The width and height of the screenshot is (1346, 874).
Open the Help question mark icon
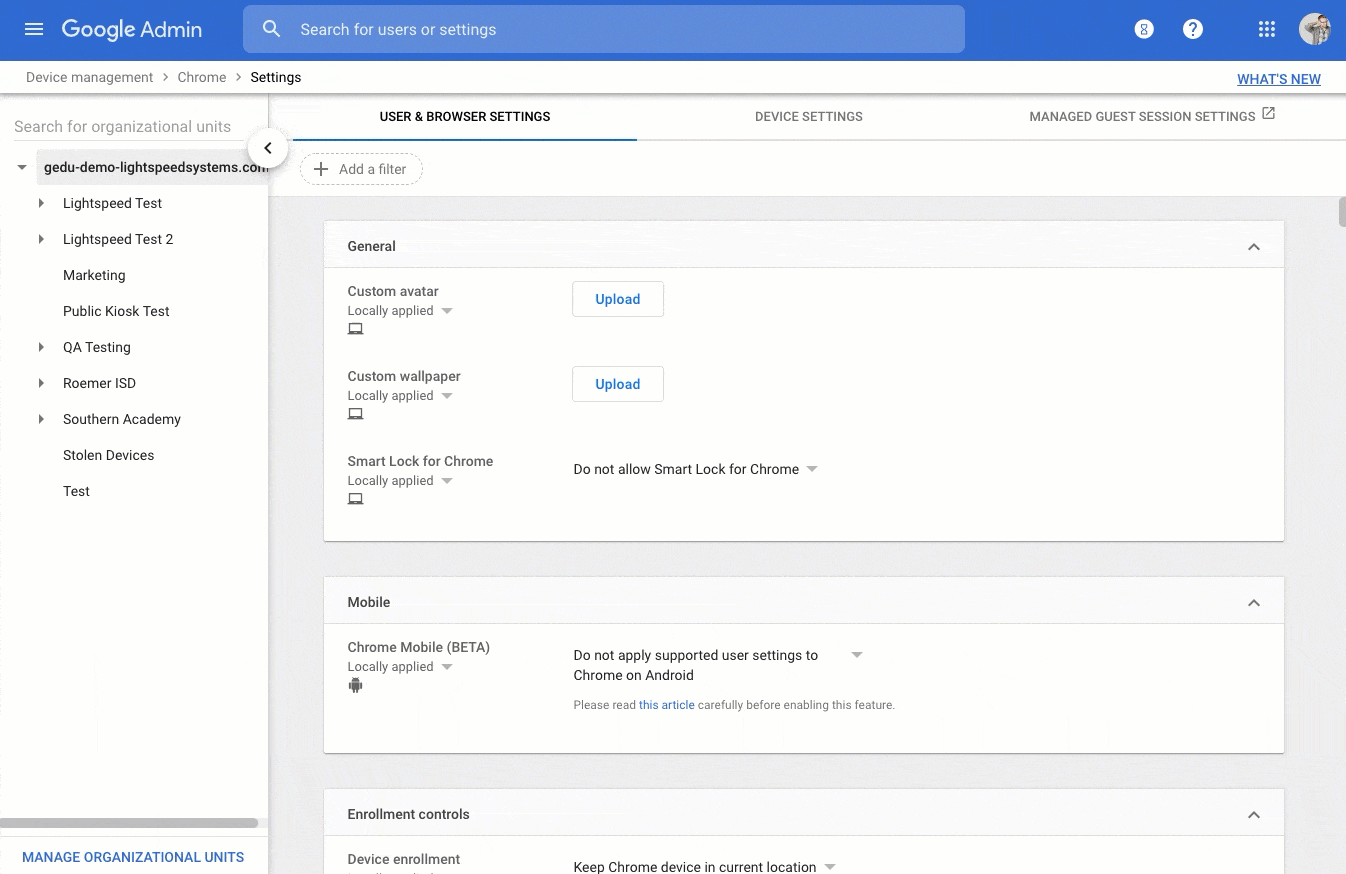tap(1193, 29)
